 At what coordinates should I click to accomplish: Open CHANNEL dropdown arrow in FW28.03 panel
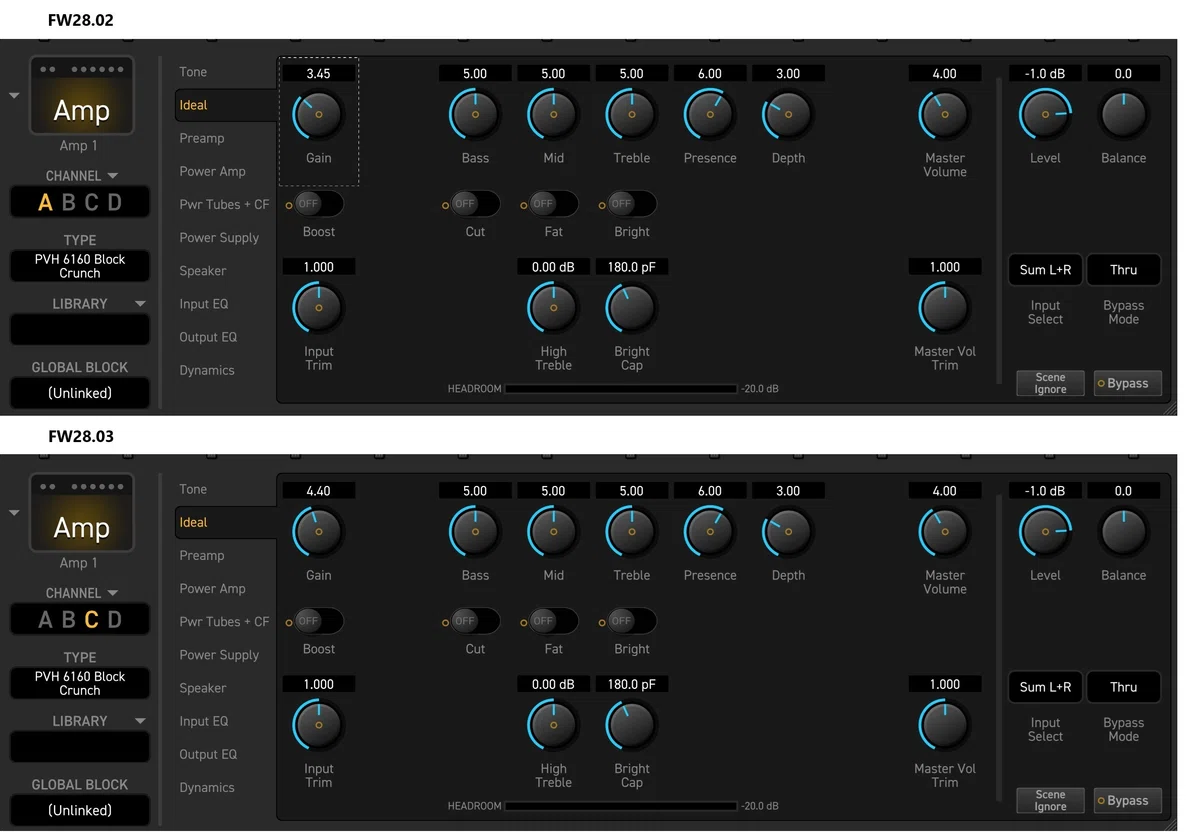coord(113,593)
